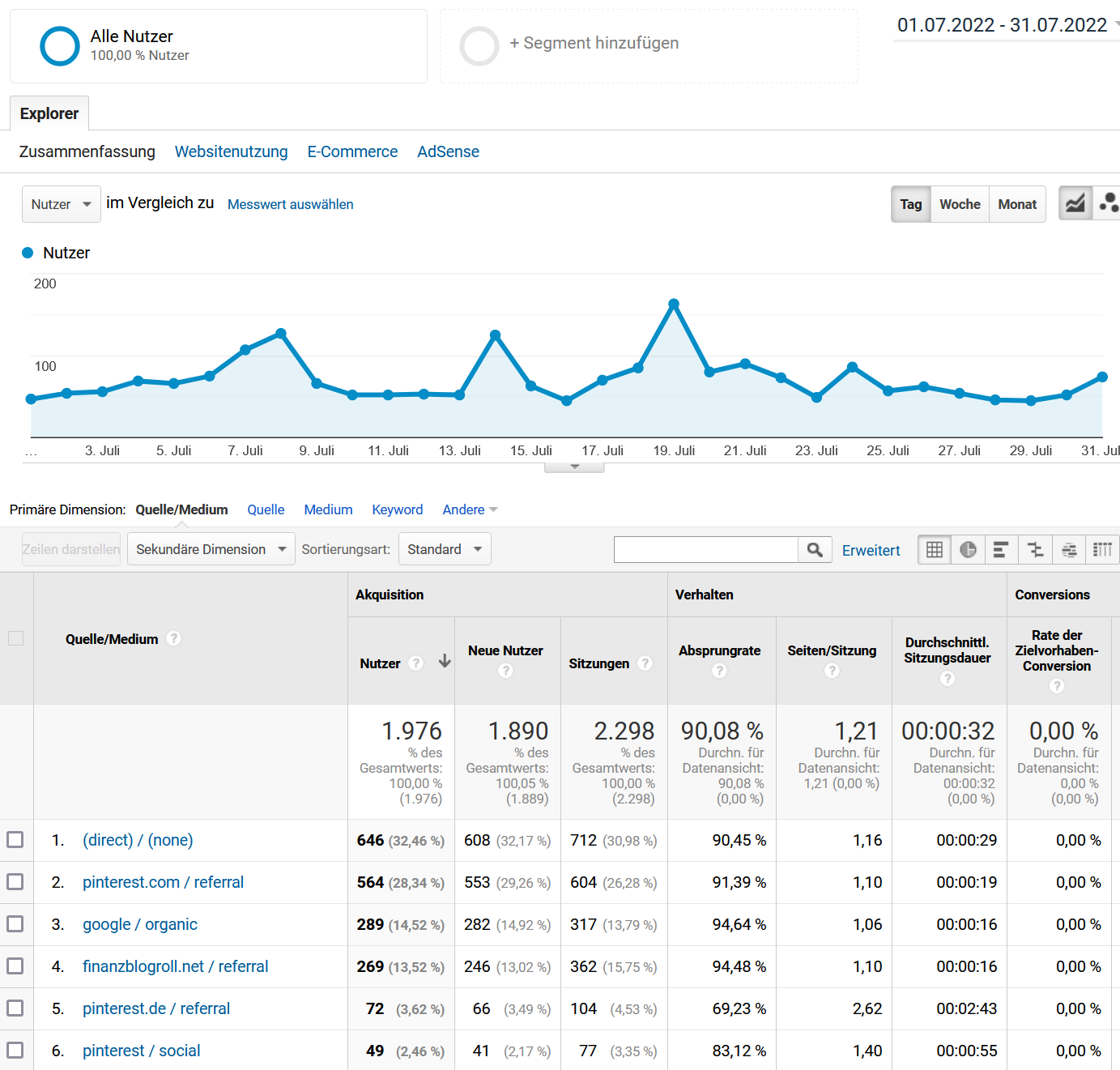Open the Sortierungsart Standard dropdown
The width and height of the screenshot is (1120, 1070).
(445, 549)
